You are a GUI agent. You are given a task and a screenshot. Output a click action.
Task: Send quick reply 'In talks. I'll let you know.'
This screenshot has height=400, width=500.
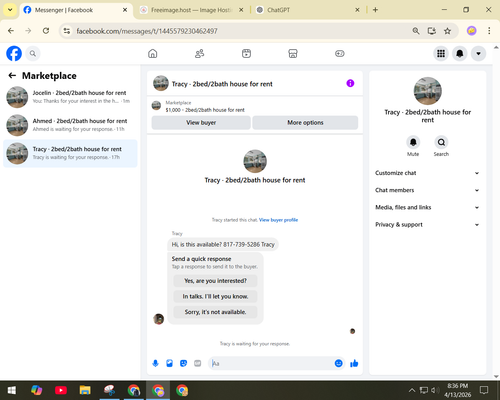pyautogui.click(x=215, y=296)
